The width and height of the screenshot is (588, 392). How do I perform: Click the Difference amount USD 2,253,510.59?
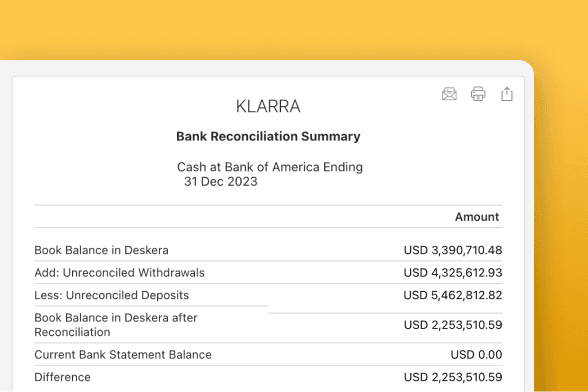click(453, 377)
